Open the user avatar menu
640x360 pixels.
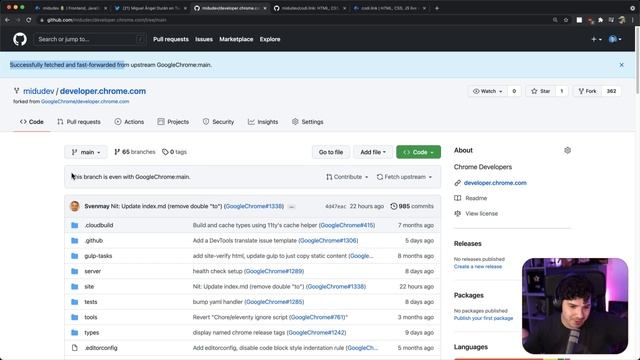click(615, 39)
